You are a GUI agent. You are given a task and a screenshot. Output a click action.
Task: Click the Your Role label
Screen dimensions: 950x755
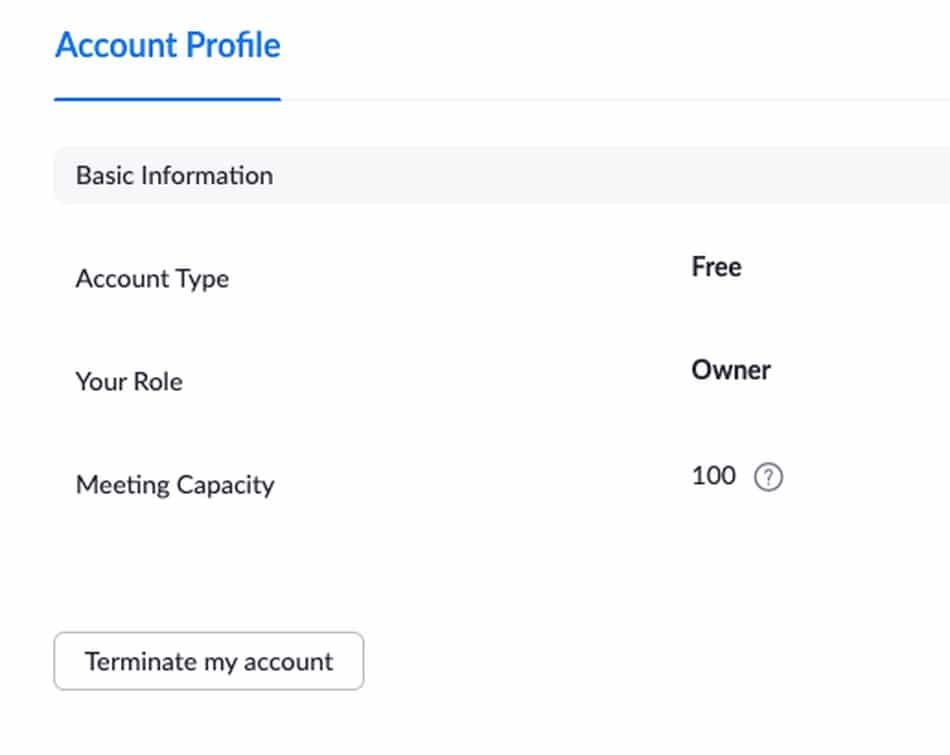point(129,381)
